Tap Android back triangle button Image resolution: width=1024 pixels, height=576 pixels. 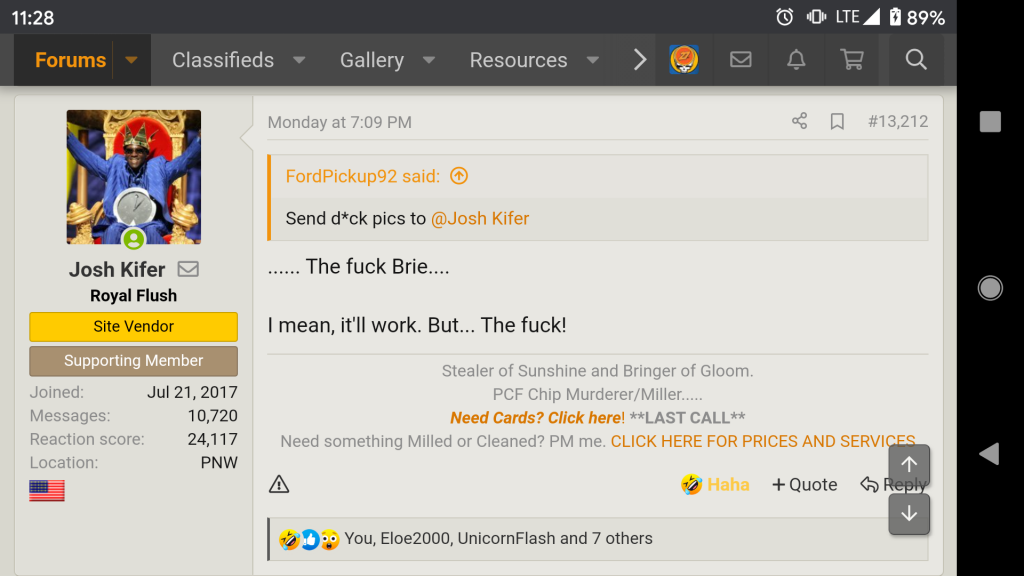point(989,454)
